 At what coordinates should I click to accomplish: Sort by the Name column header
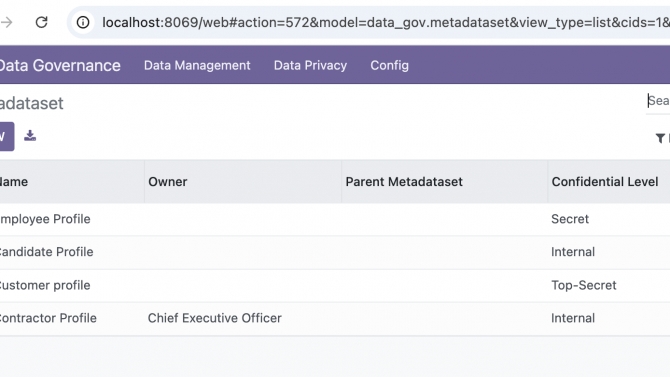(x=72, y=182)
